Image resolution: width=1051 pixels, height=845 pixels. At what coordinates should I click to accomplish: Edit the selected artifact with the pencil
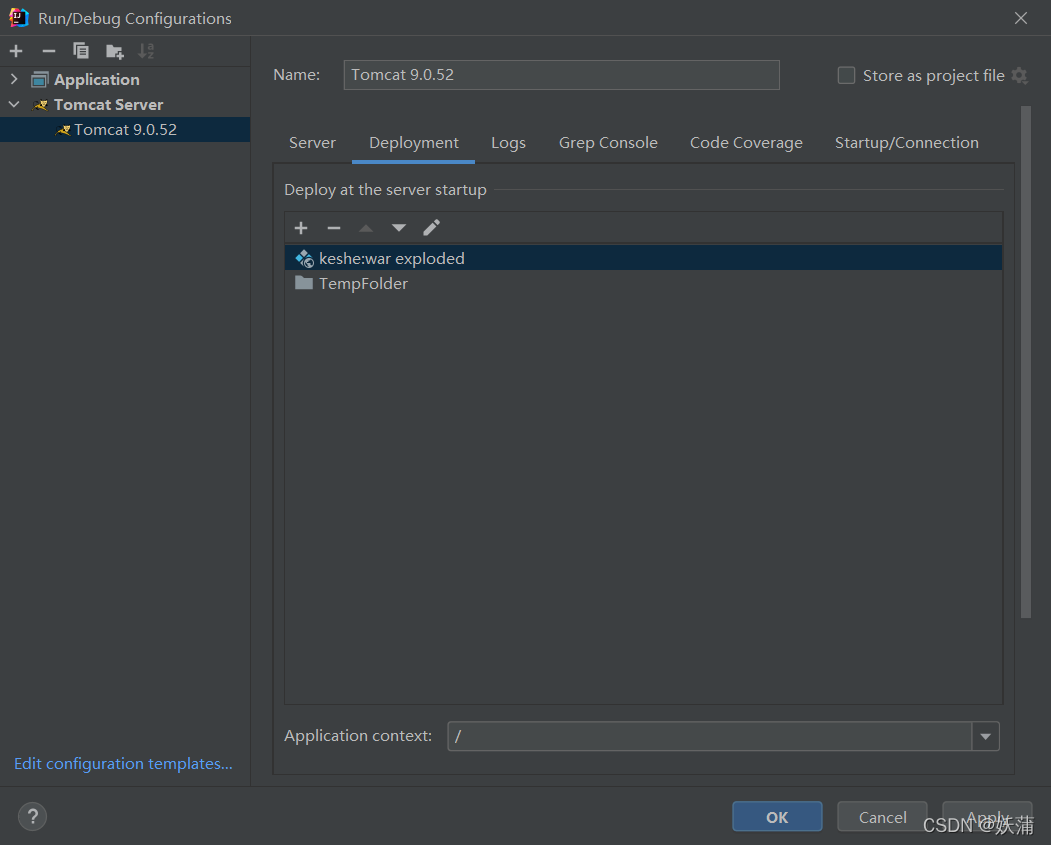coord(432,228)
